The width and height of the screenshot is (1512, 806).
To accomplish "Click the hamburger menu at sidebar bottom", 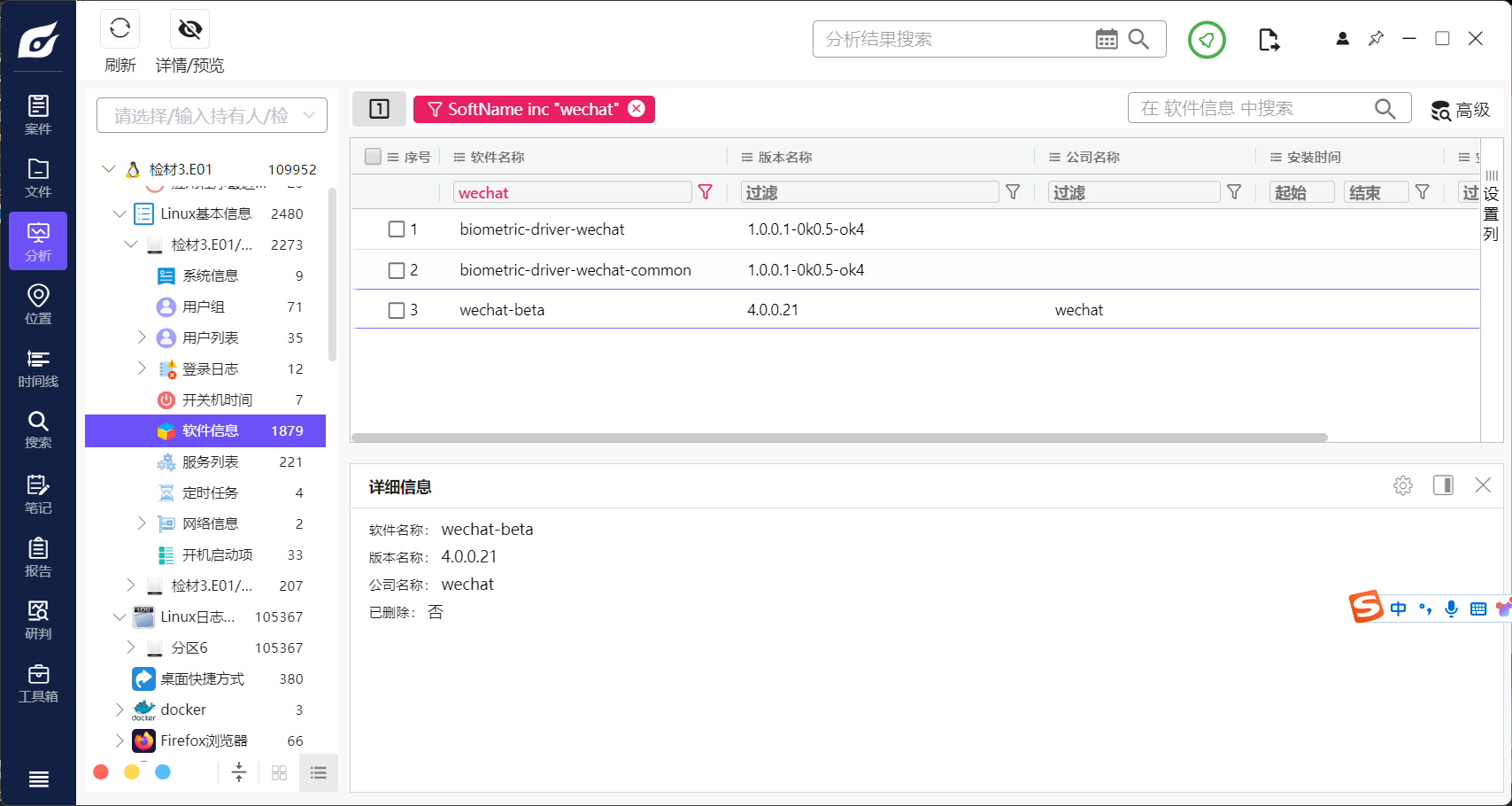I will (x=38, y=779).
